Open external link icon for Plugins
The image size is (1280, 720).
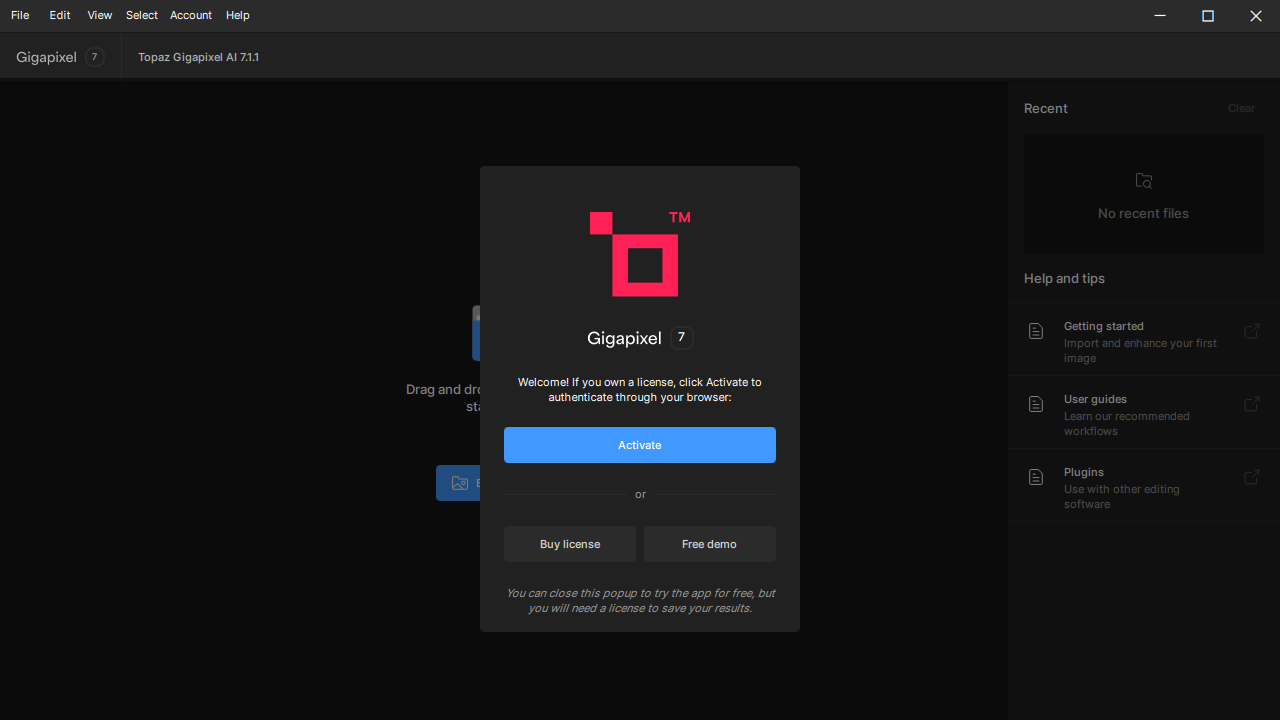click(x=1251, y=477)
